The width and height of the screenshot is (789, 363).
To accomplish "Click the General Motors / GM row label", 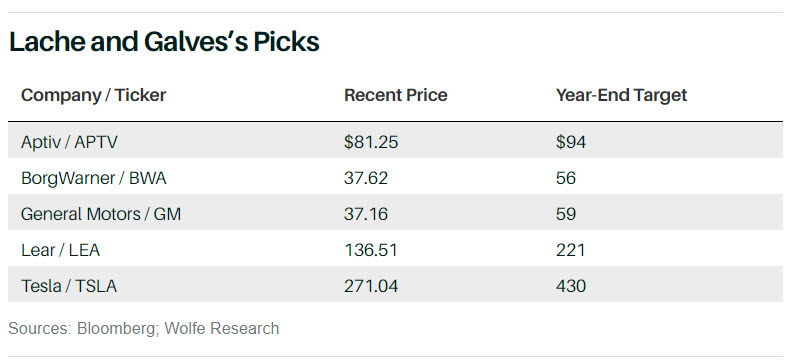I will click(101, 214).
